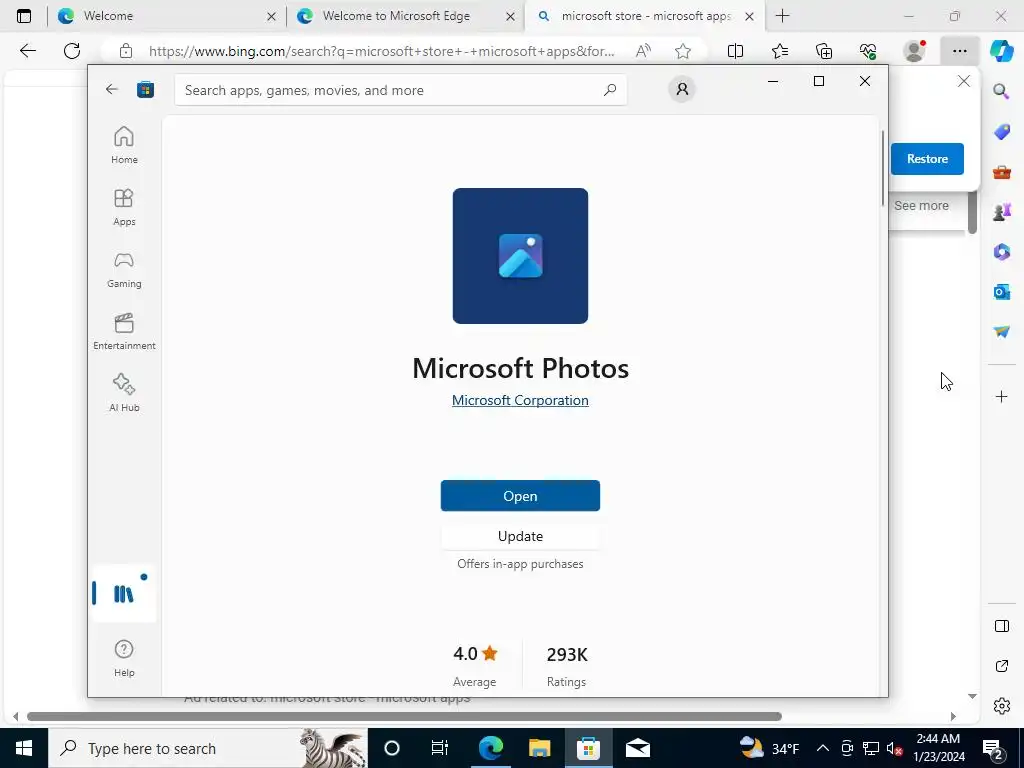The image size is (1024, 768).
Task: Open Copilot in Edge sidebar
Action: (x=1001, y=51)
